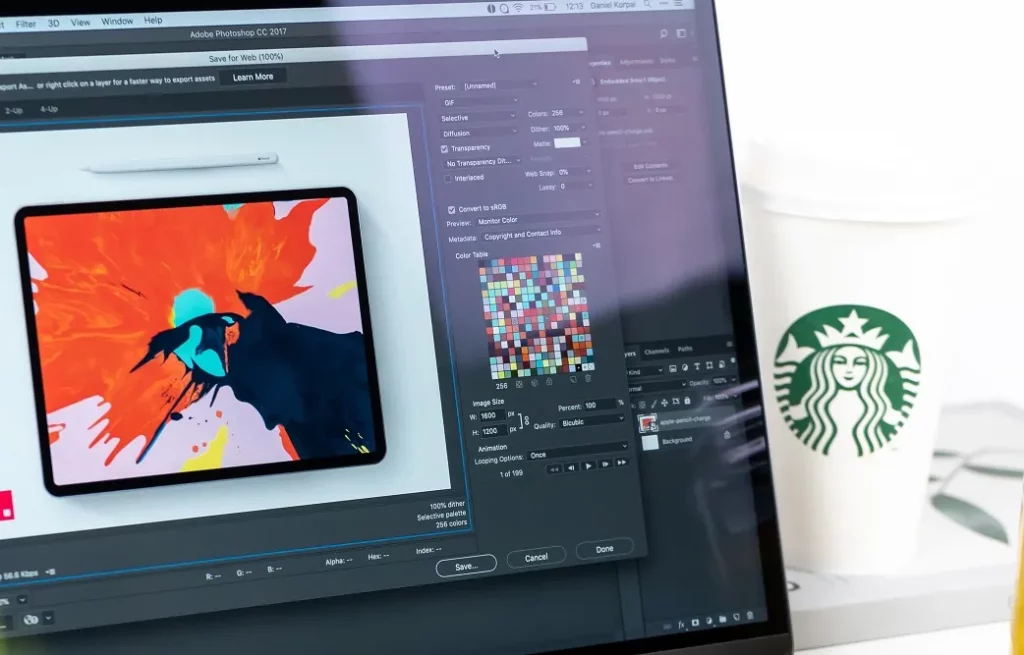Toggle the Convert to sRGB checkbox

[451, 210]
